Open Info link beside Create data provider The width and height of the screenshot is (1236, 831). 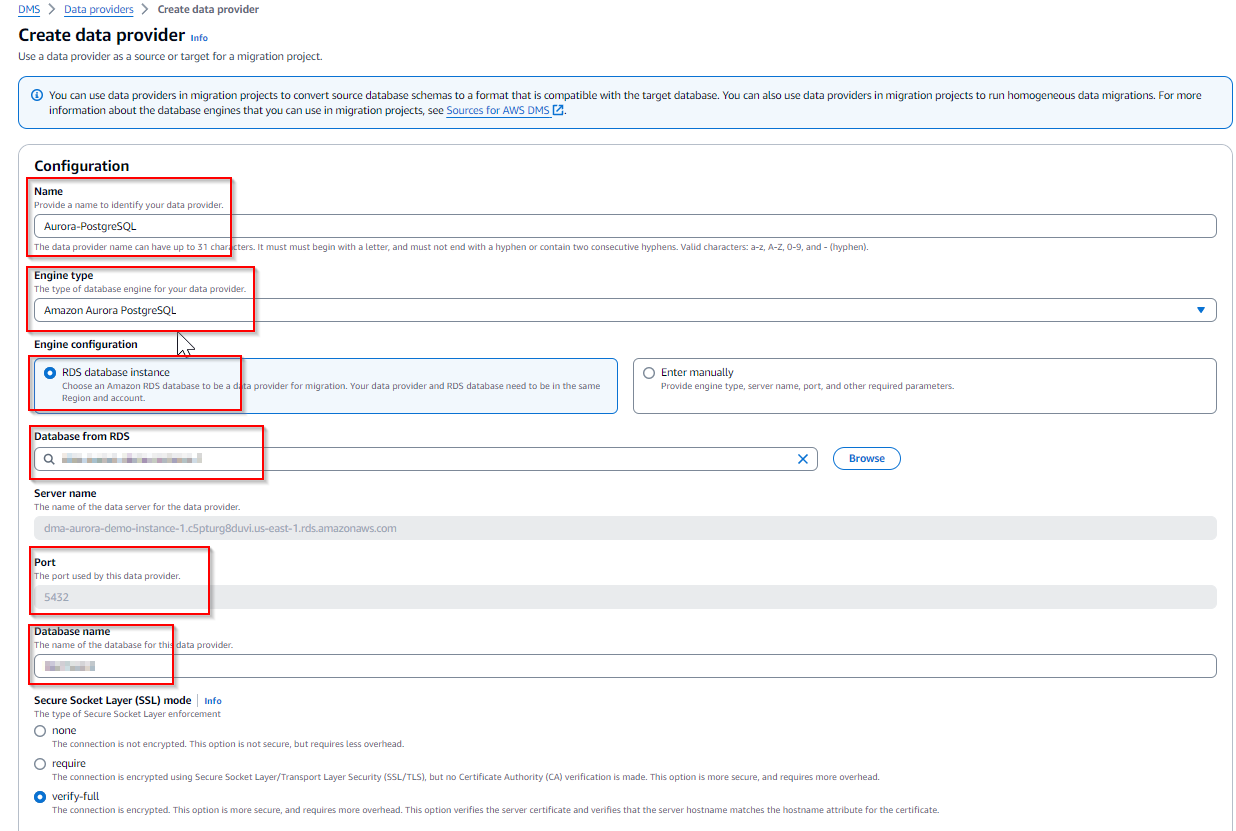(199, 38)
